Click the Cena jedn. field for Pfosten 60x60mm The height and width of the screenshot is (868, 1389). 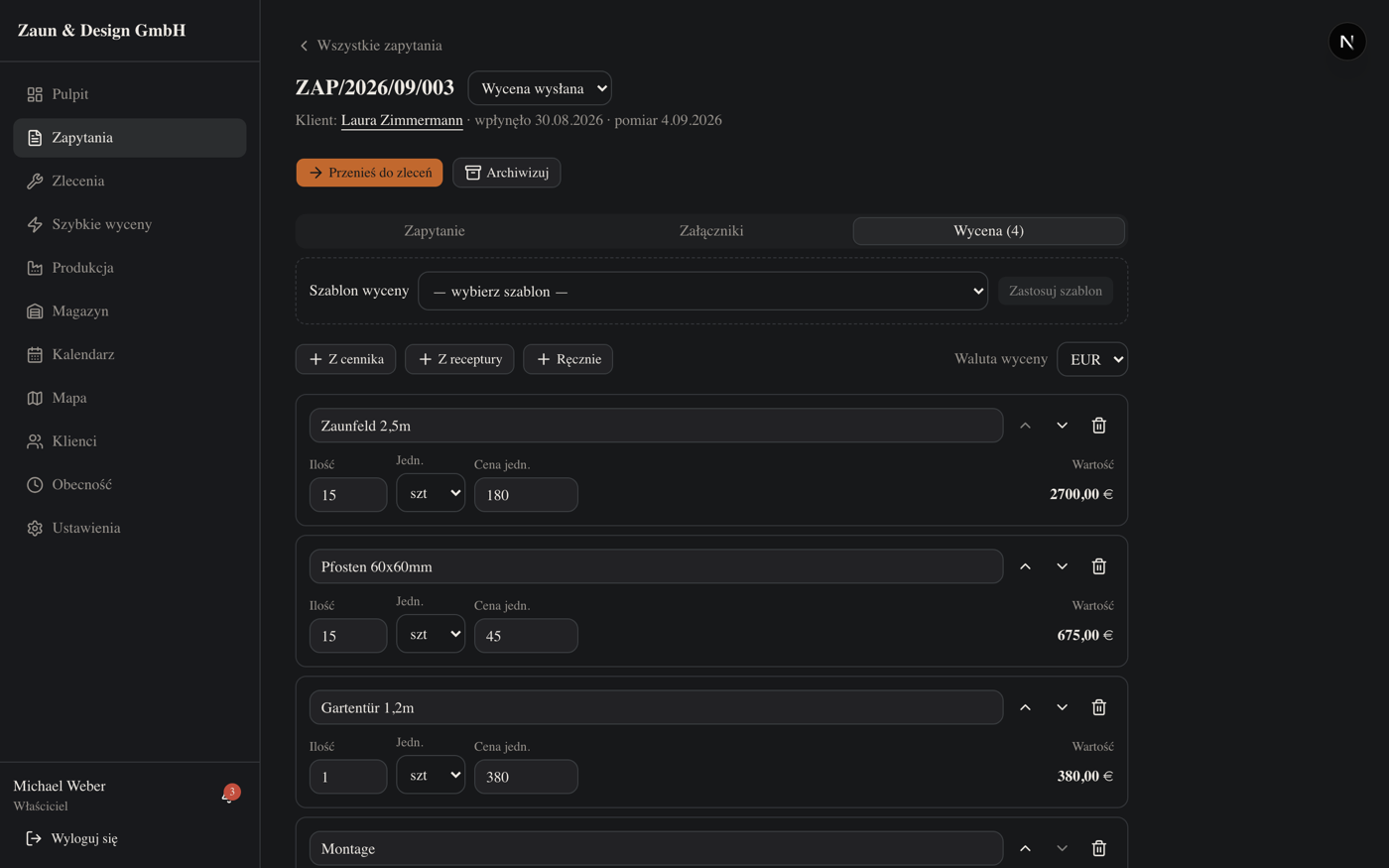tap(526, 636)
